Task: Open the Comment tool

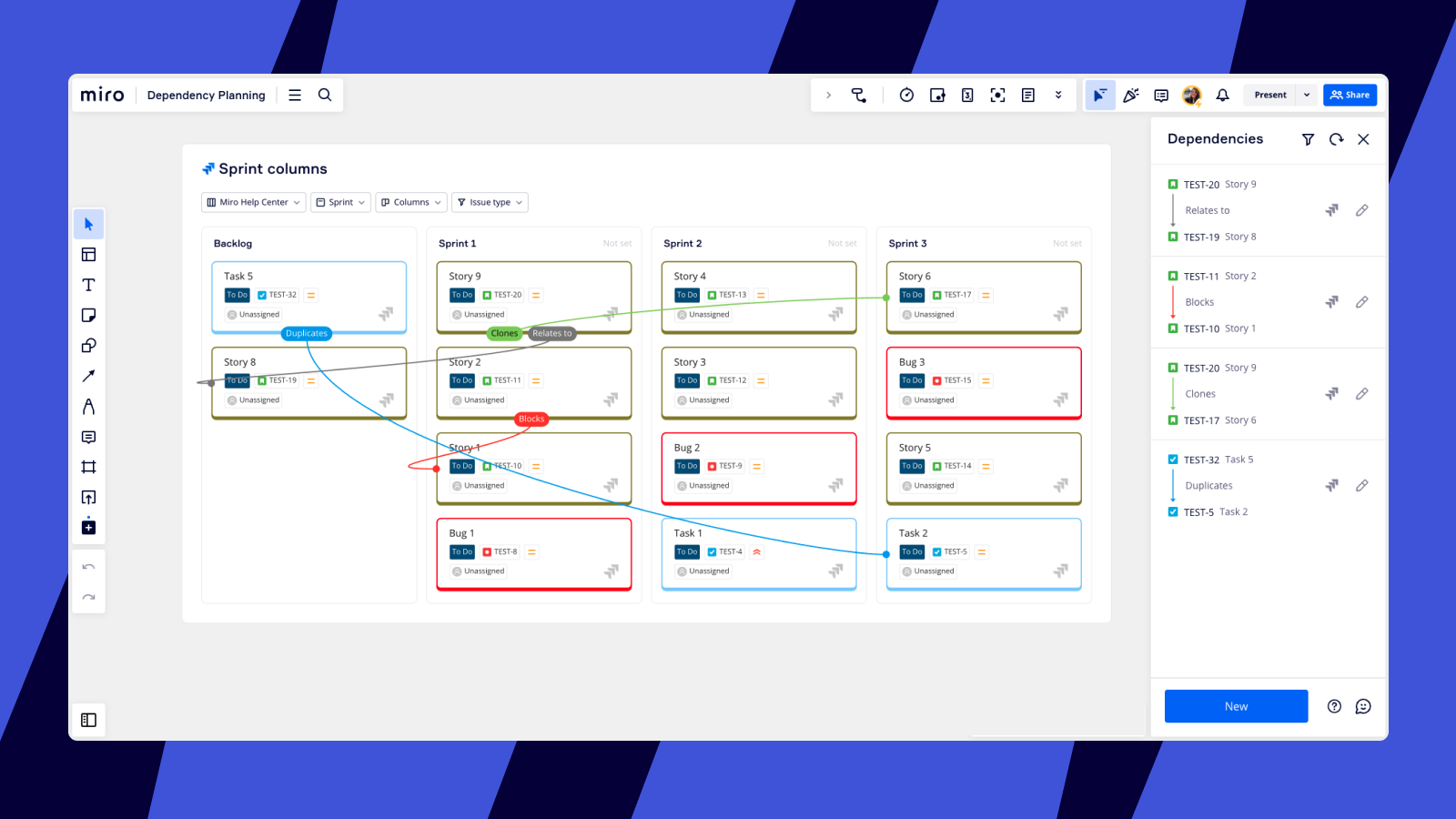Action: click(88, 437)
